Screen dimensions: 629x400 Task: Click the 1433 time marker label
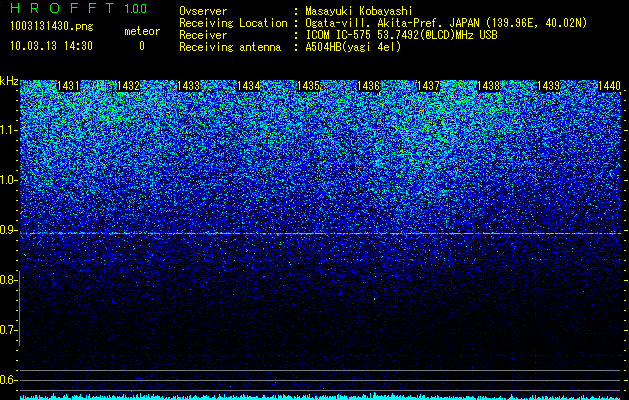[189, 86]
